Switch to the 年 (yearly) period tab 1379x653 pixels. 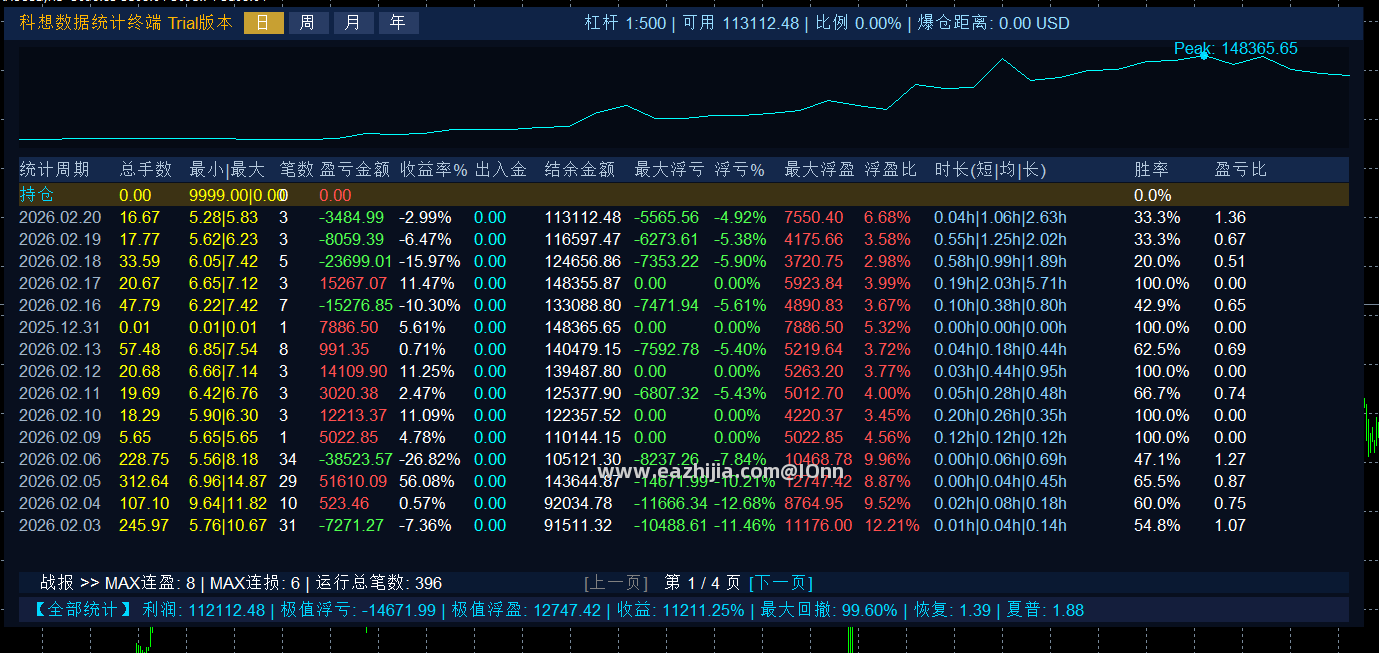pos(398,23)
